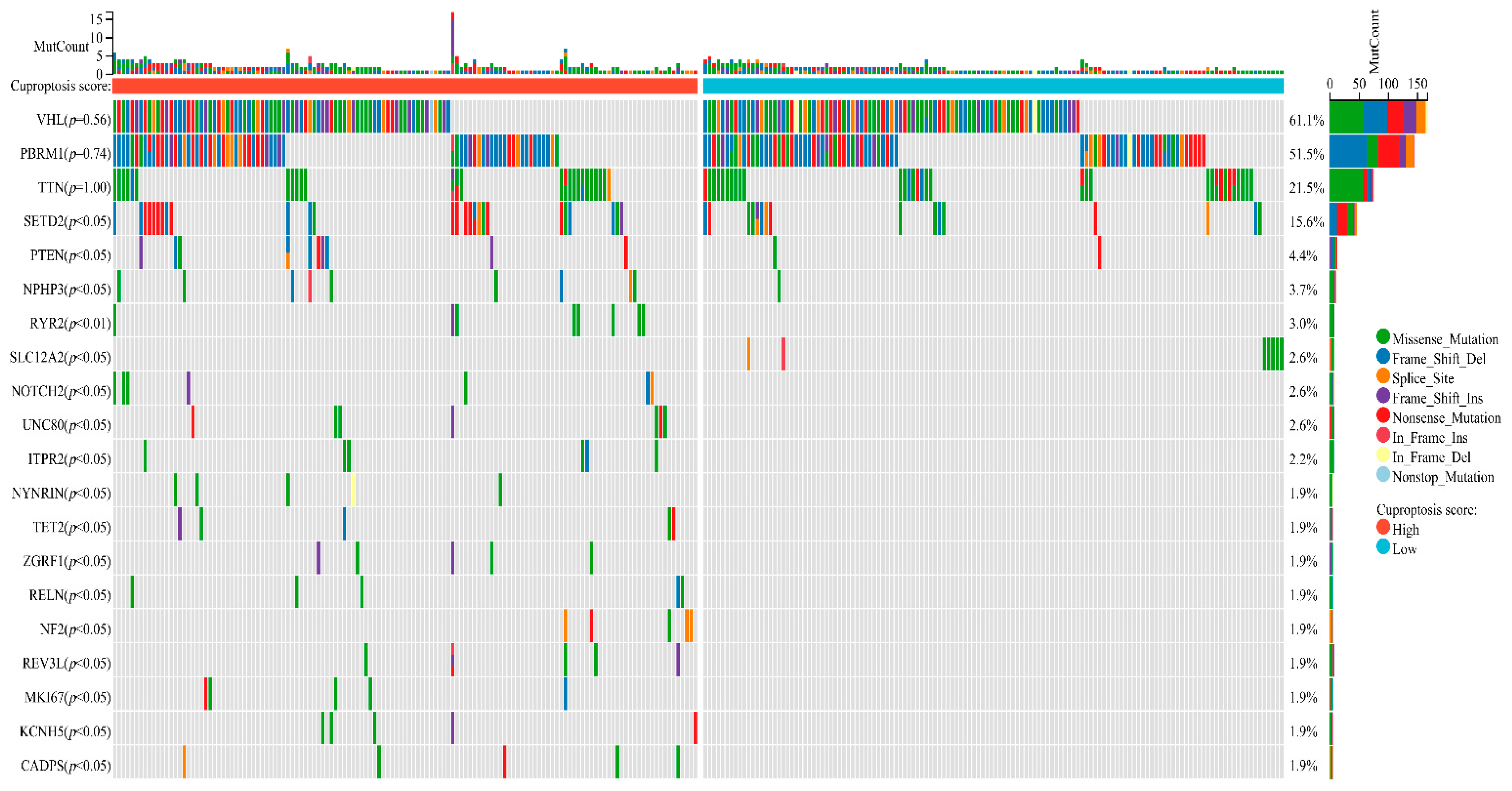Click the red High cuproptosis score bar
Screen dimensions: 1512x791
click(405, 86)
